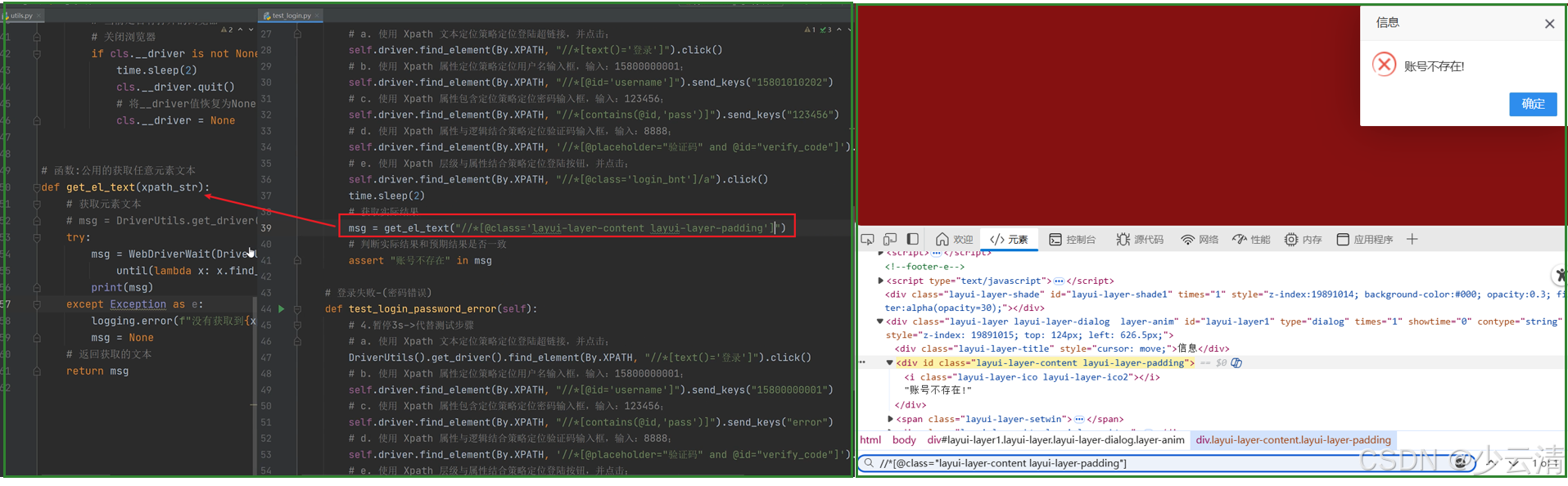Click line number 39 in test_login.py gutter
Image resolution: width=1568 pixels, height=486 pixels.
pos(266,228)
